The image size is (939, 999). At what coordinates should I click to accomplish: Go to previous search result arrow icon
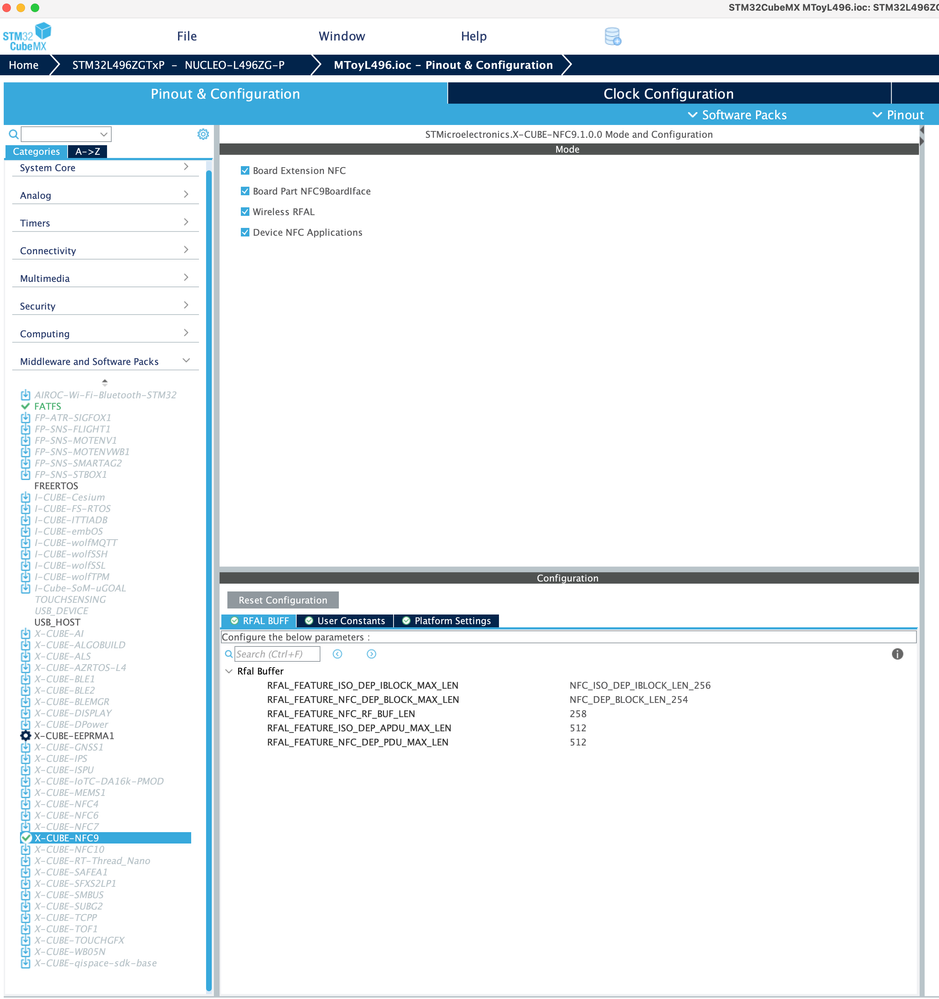[338, 654]
